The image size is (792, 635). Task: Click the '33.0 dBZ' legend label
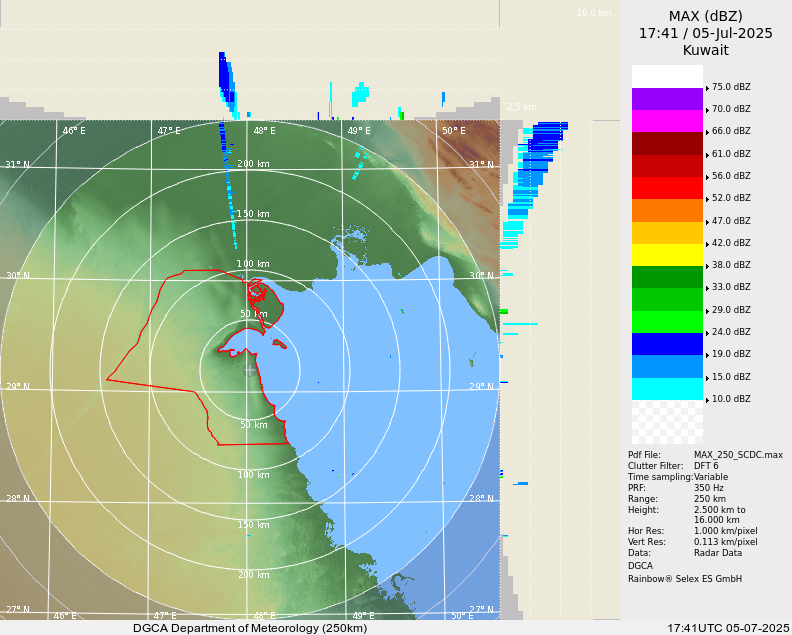[x=731, y=287]
